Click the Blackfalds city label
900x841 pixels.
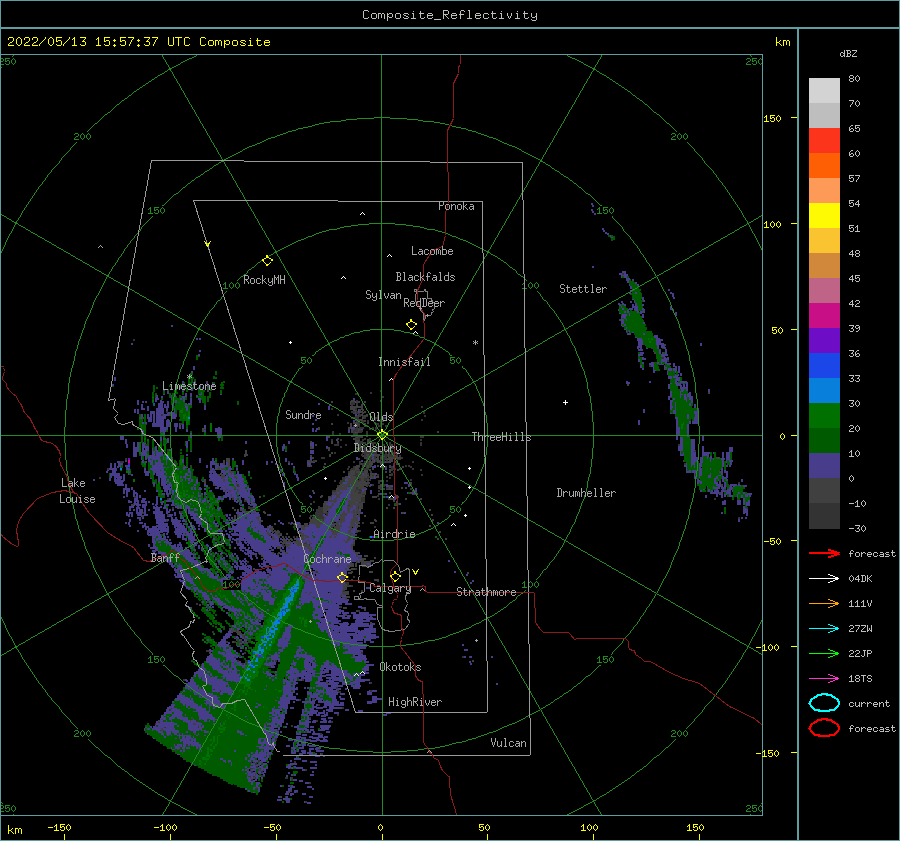click(x=425, y=277)
